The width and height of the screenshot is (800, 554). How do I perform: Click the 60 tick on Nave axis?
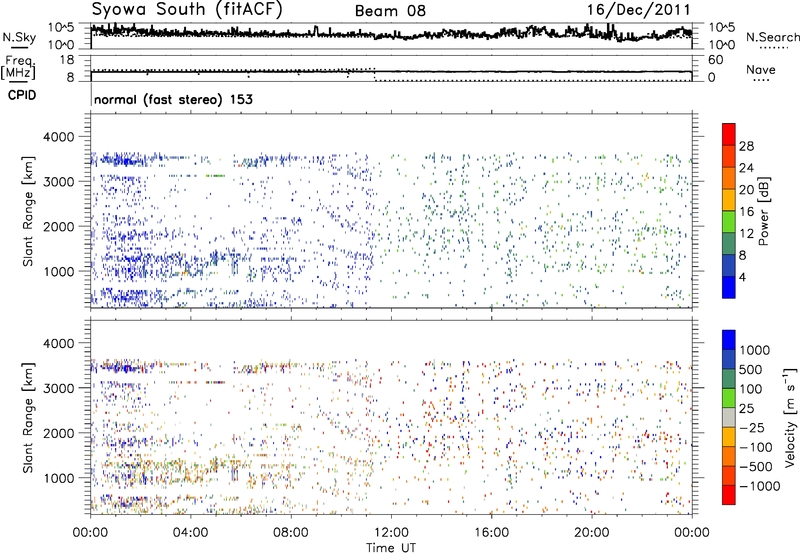(715, 60)
